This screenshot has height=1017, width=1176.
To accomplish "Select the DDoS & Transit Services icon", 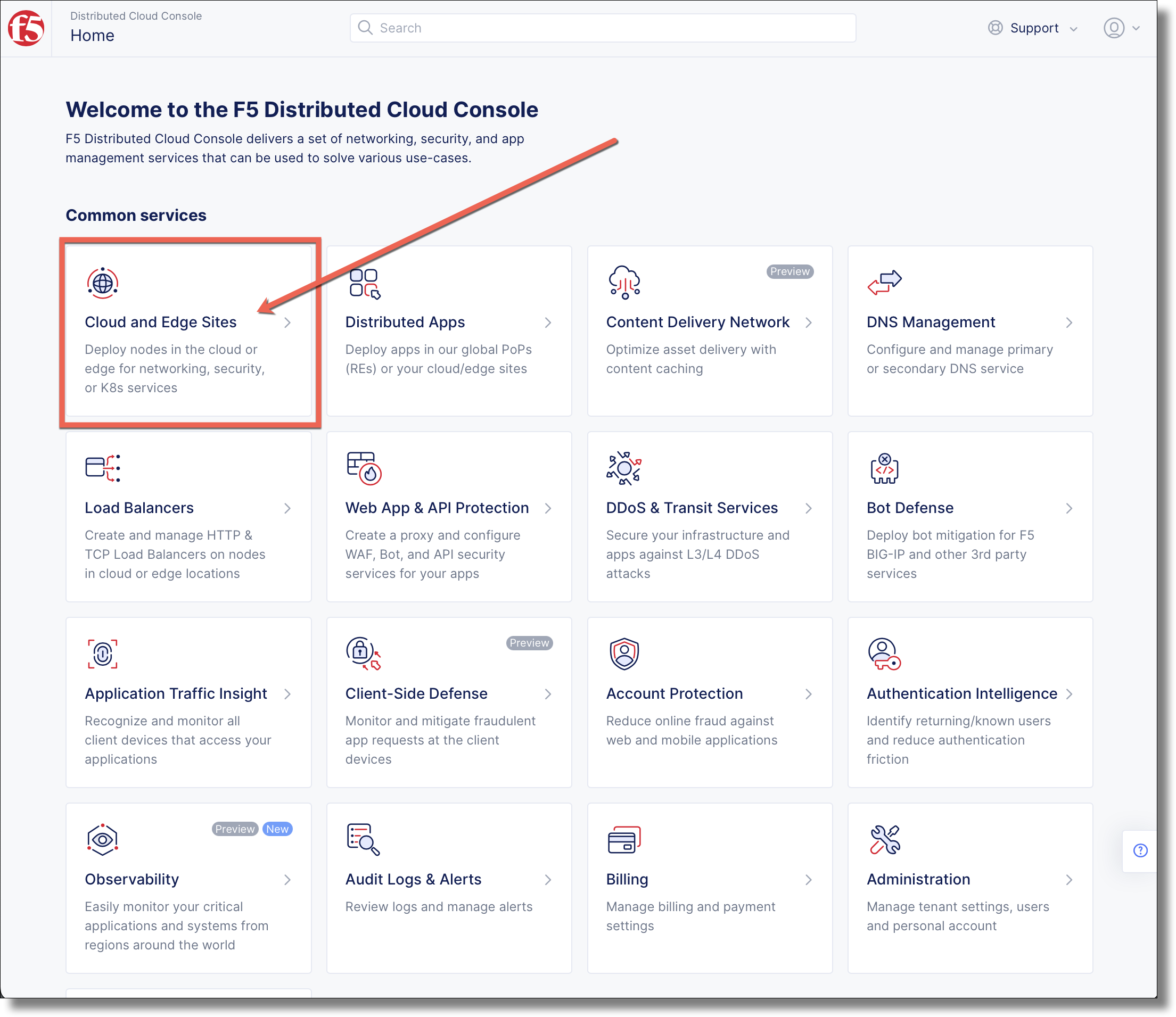I will click(x=624, y=468).
